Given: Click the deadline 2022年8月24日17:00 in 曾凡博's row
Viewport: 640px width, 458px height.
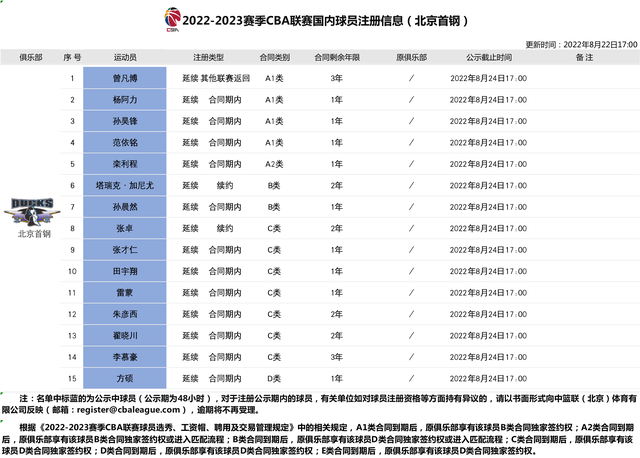Looking at the screenshot, I should [488, 78].
